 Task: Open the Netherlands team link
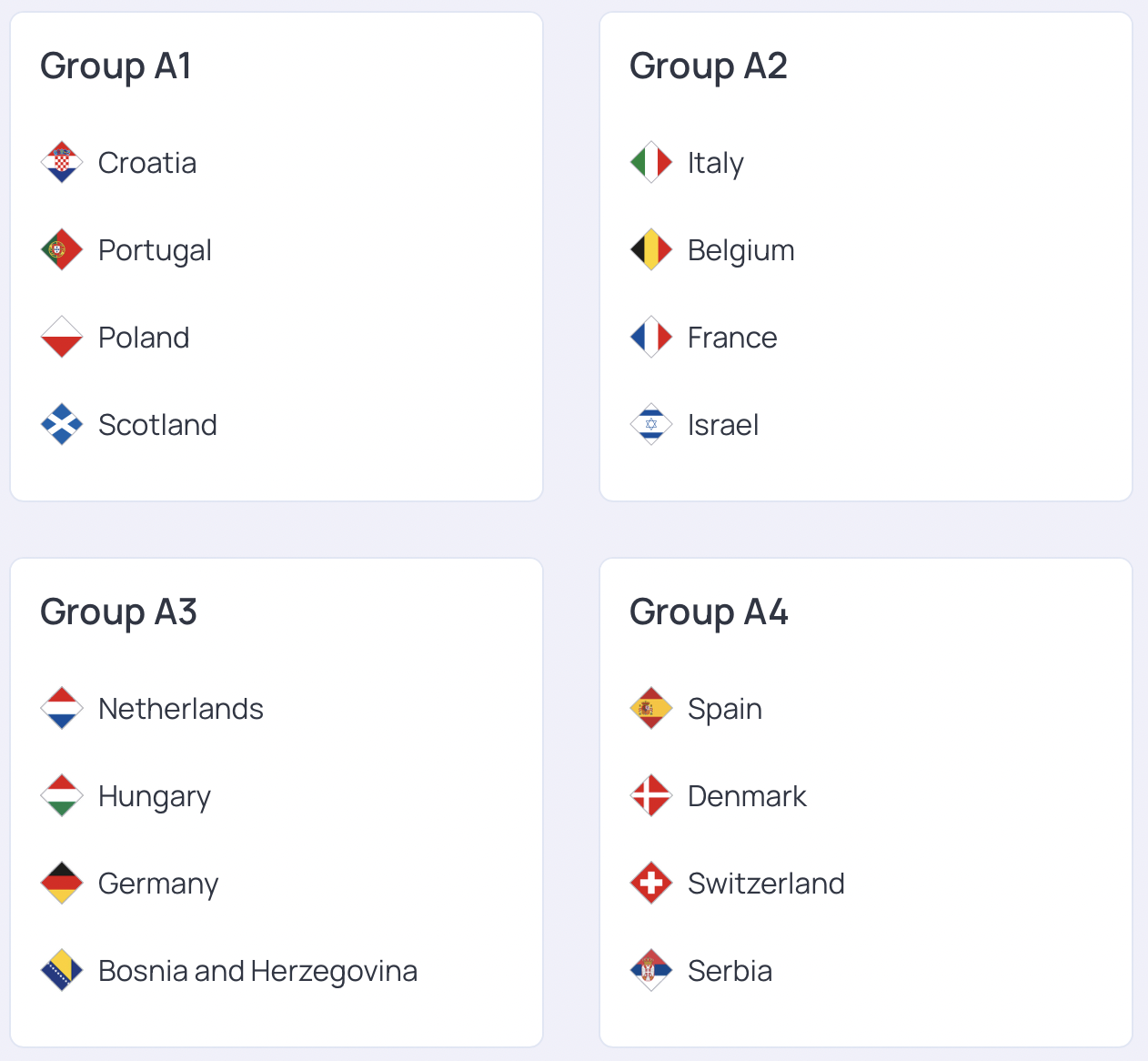pyautogui.click(x=180, y=709)
